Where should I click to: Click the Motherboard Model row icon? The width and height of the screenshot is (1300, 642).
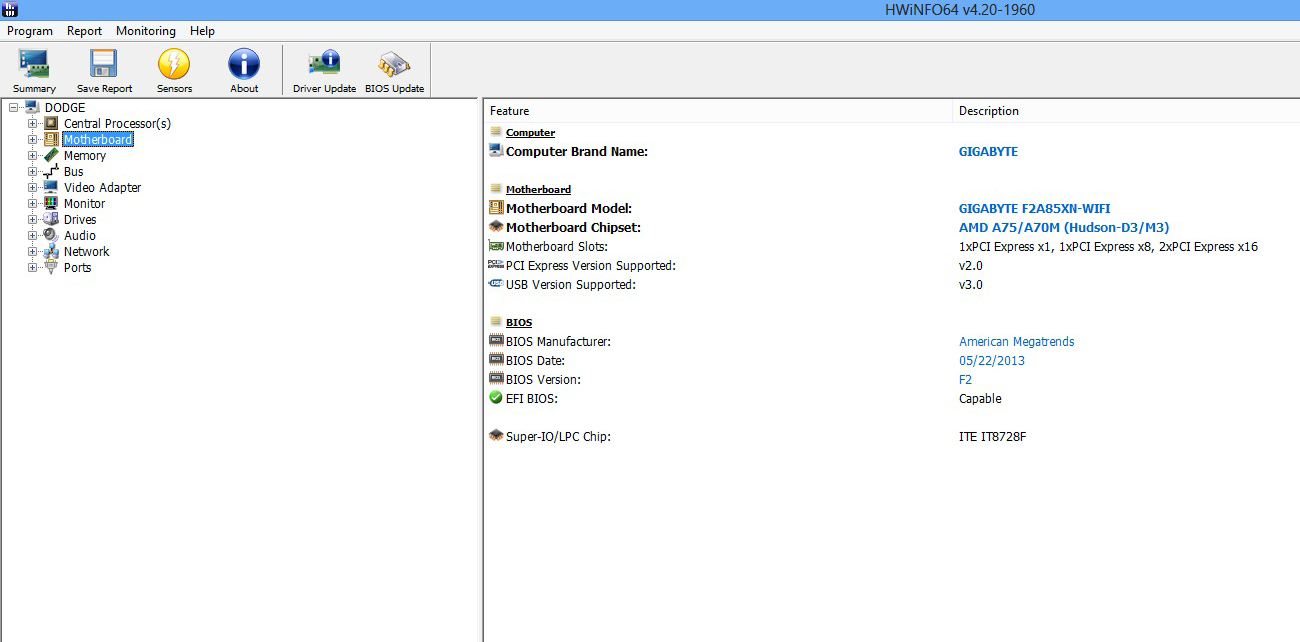click(496, 208)
